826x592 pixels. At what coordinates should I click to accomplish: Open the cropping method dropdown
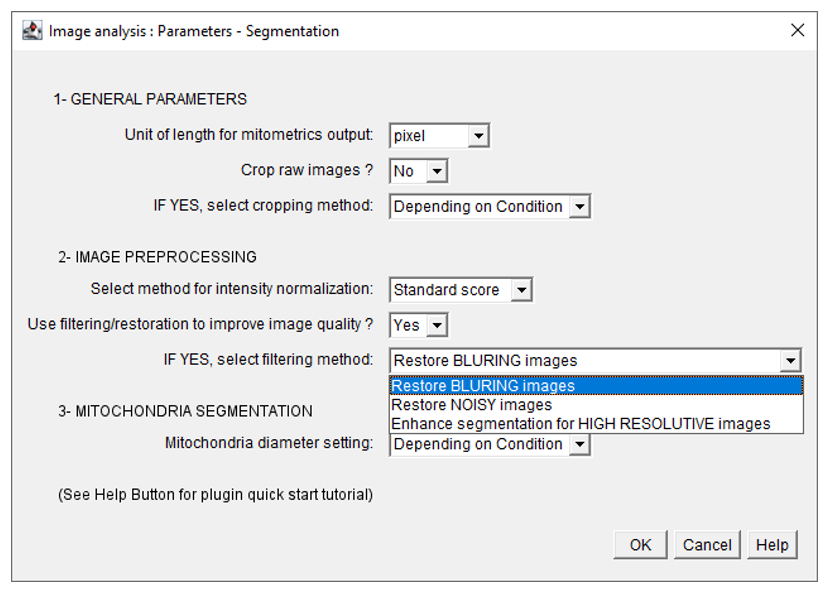coord(579,207)
